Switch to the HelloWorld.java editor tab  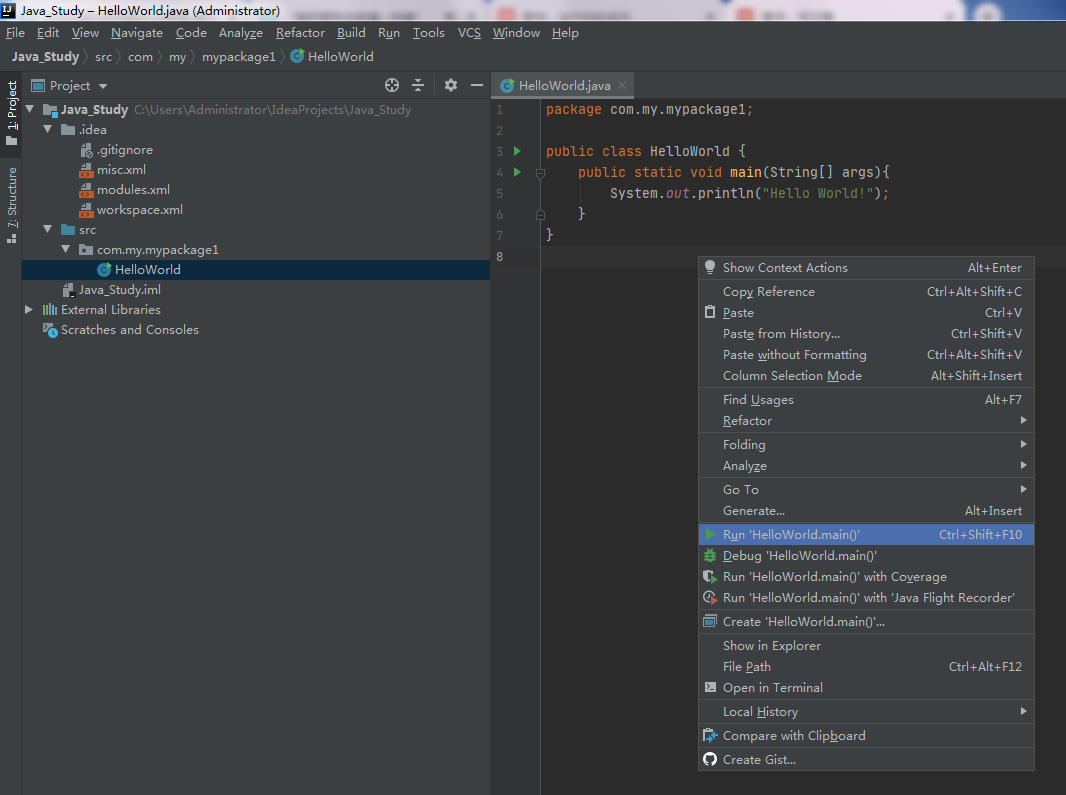563,86
